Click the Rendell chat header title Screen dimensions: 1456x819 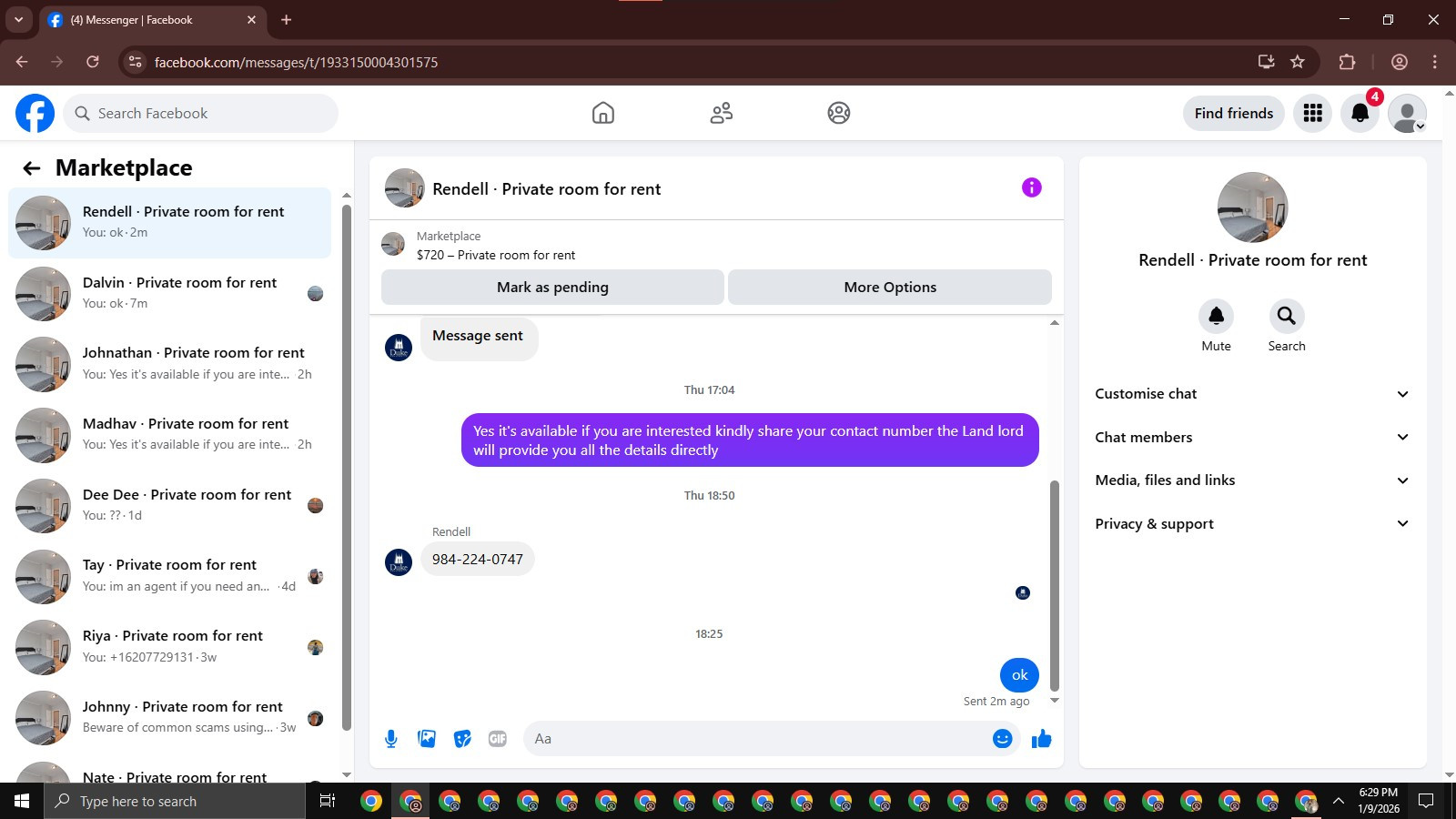click(546, 189)
